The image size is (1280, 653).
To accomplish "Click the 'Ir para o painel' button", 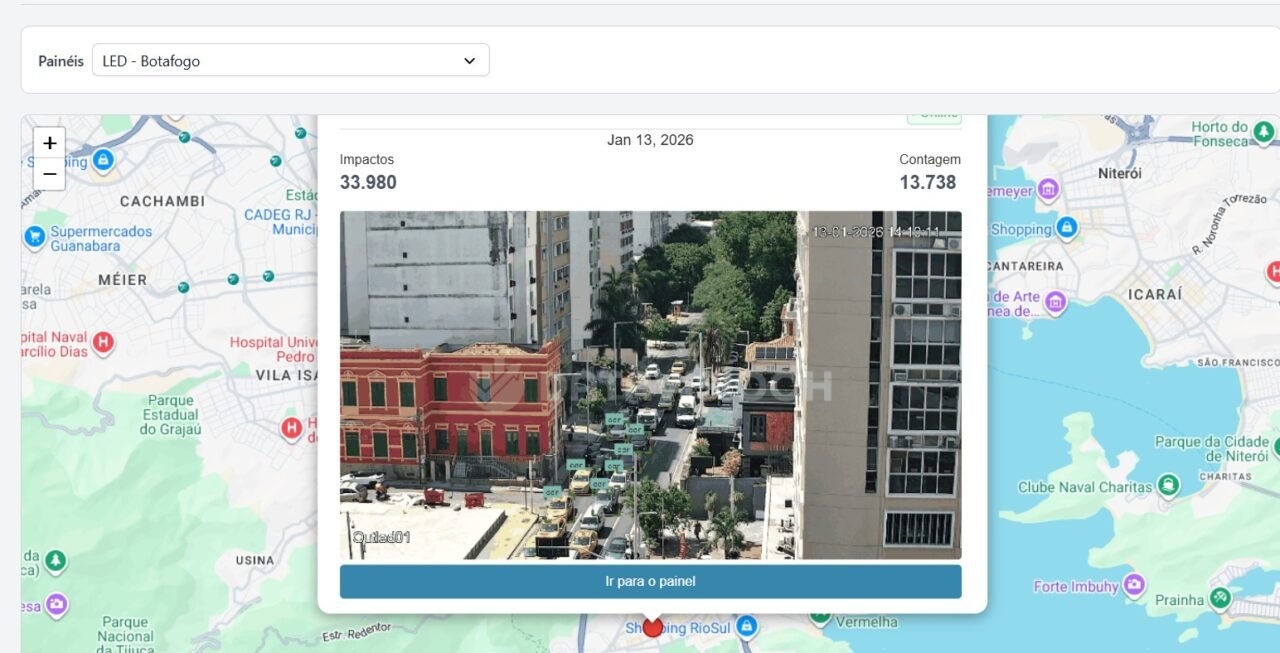I will click(x=650, y=581).
